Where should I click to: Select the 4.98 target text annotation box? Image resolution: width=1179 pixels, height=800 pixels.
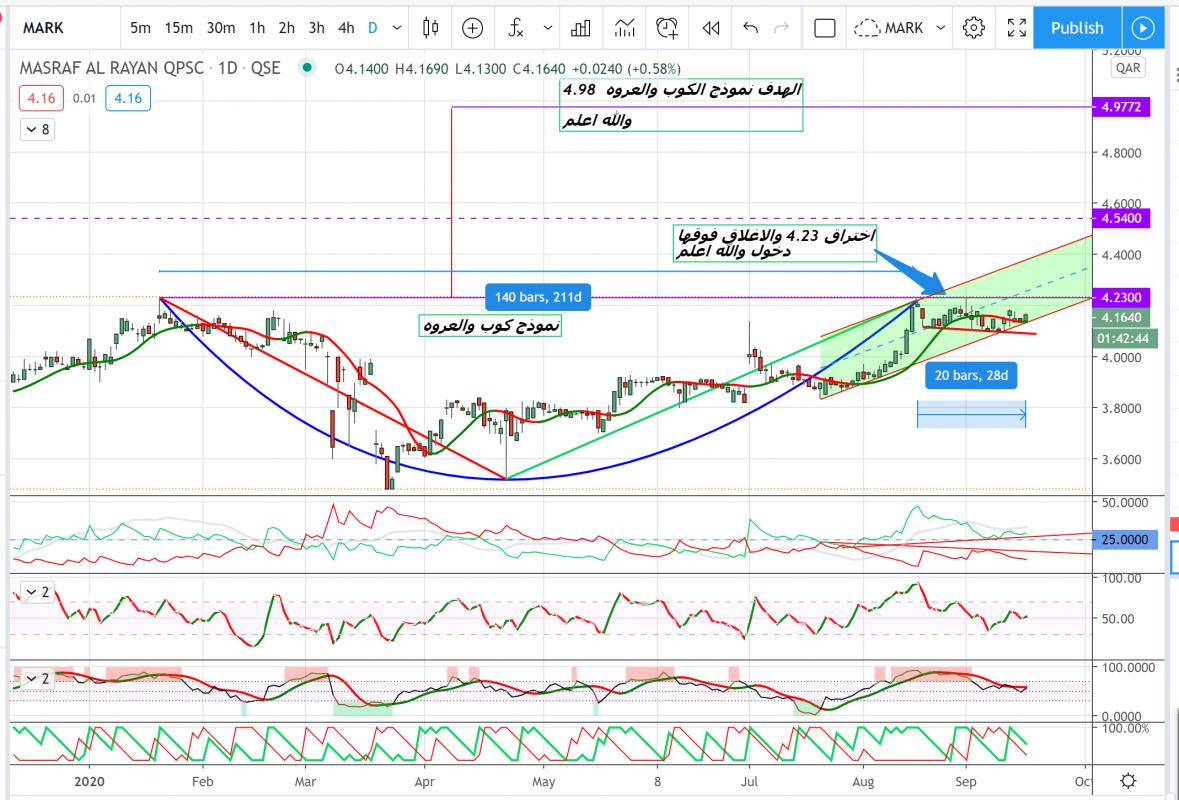click(681, 105)
